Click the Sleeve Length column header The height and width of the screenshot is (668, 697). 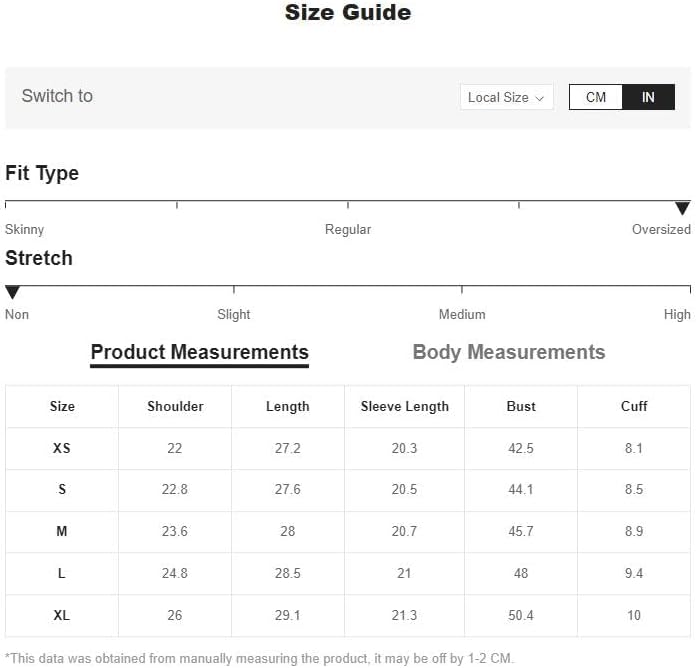pos(405,406)
